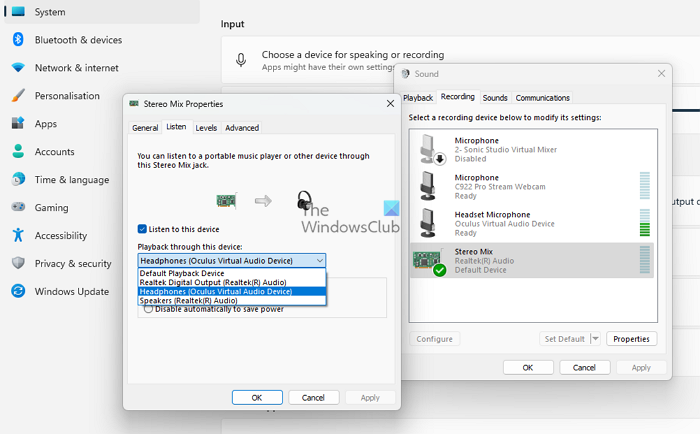Open the Sounds tab

495,98
